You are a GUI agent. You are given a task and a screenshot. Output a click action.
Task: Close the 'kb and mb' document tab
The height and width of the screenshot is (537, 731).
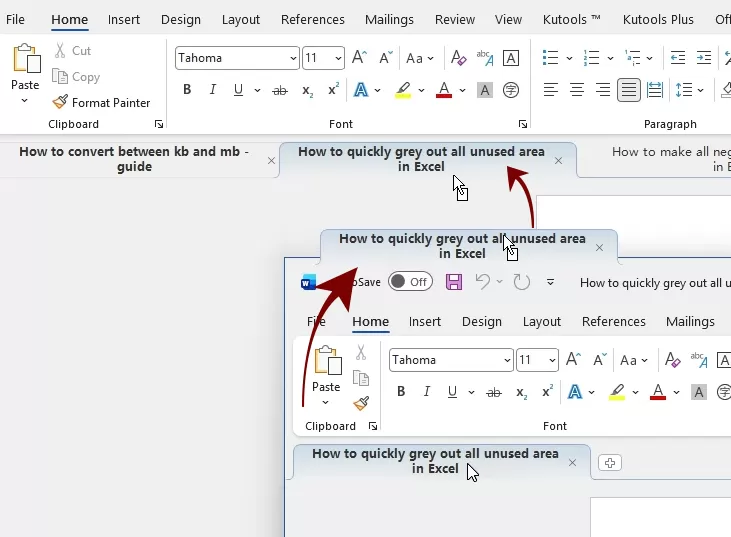click(x=271, y=161)
